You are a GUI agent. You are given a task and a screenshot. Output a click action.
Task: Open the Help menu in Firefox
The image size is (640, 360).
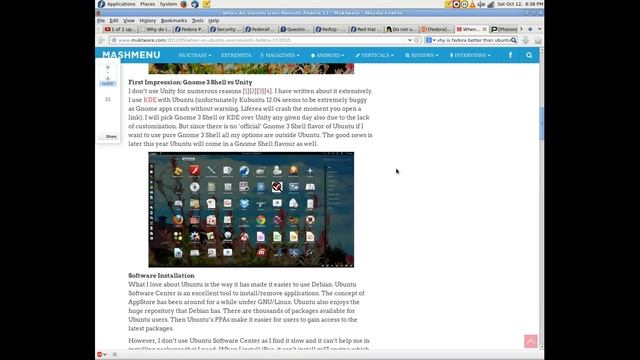(x=213, y=20)
